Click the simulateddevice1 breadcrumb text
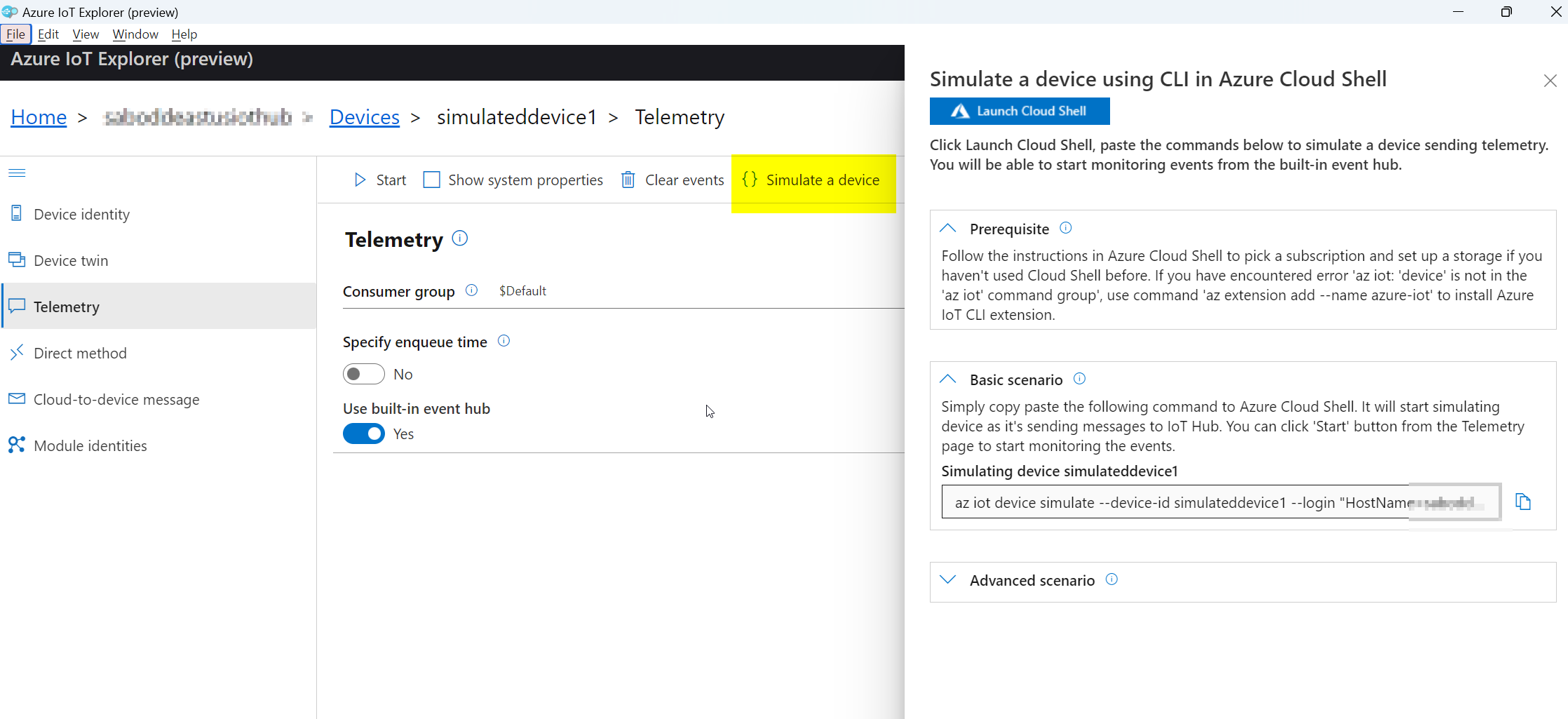Screen dimensions: 1568x719 (x=517, y=117)
